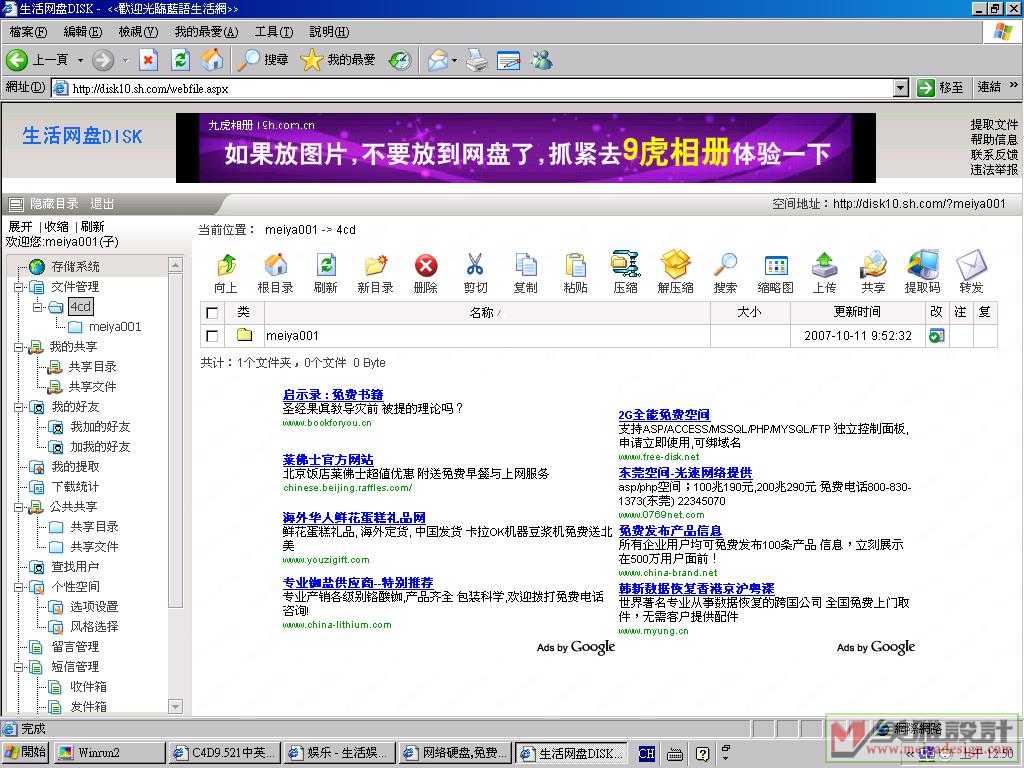The height and width of the screenshot is (768, 1024).
Task: Toggle the select-all checkbox in table header
Action: 212,313
